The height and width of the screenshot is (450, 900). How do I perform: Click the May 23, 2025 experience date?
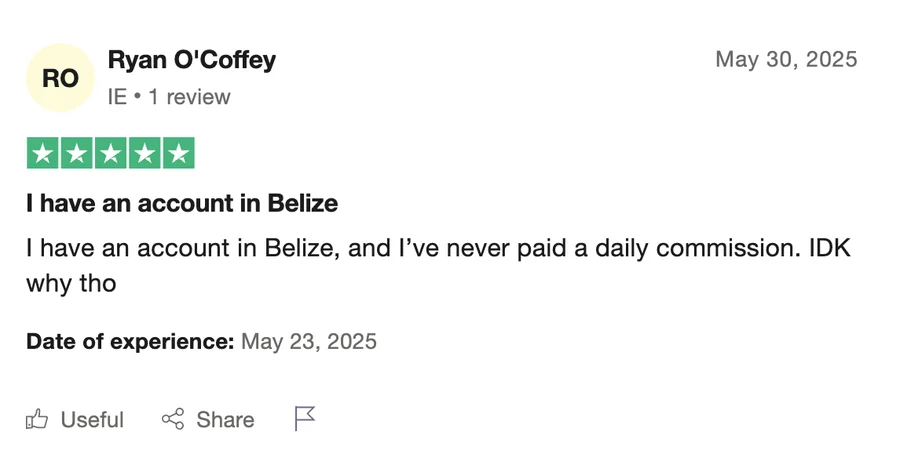click(309, 341)
